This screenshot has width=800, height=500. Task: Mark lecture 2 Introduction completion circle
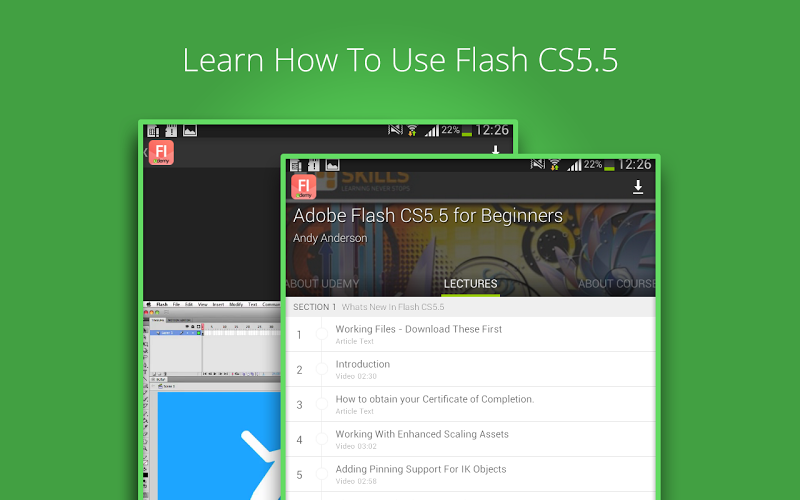[x=322, y=369]
